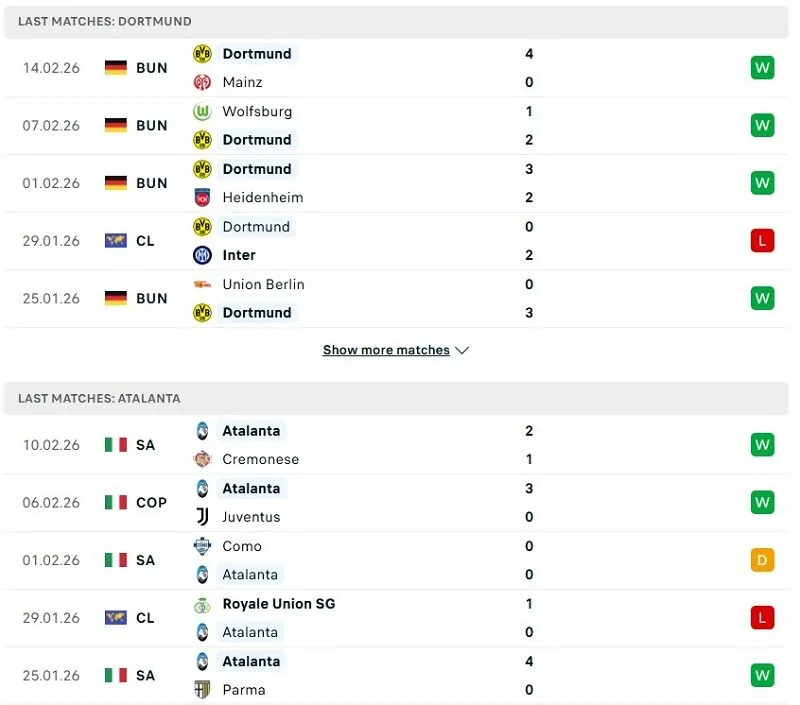Click the Union Berlin club logo
This screenshot has width=800, height=705.
click(x=201, y=284)
